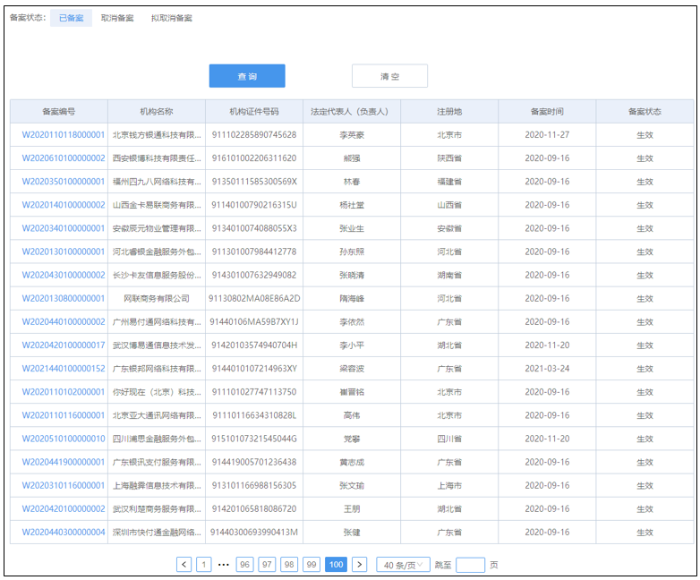Image resolution: width=700 pixels, height=580 pixels.
Task: Open record W2020440300000004
Action: 63,532
